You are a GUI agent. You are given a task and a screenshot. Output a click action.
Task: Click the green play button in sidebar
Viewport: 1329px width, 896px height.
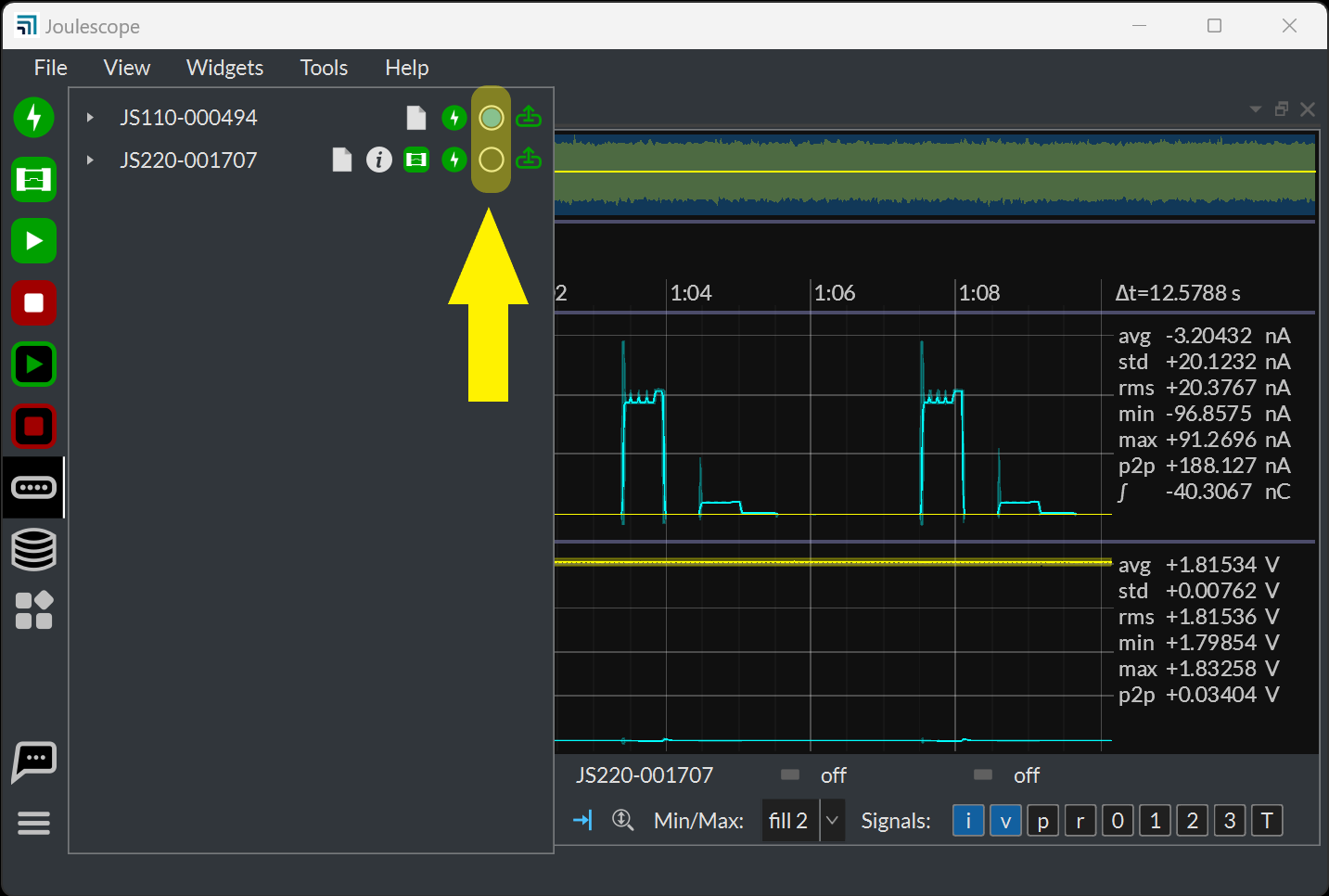33,241
